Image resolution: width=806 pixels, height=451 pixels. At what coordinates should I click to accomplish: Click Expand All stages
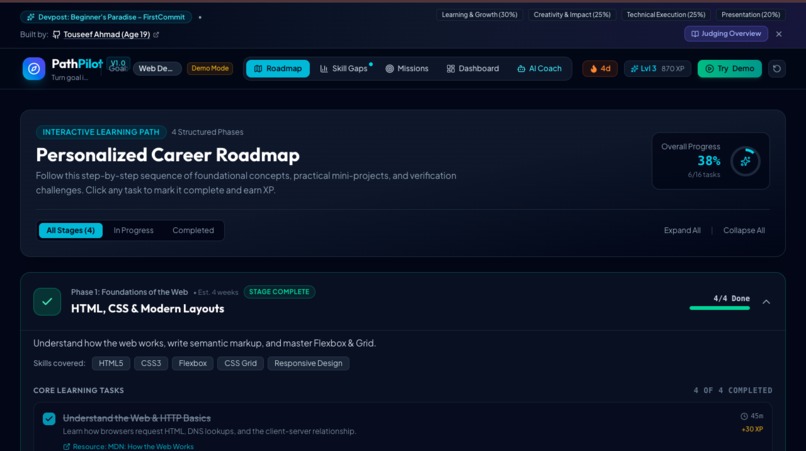682,230
